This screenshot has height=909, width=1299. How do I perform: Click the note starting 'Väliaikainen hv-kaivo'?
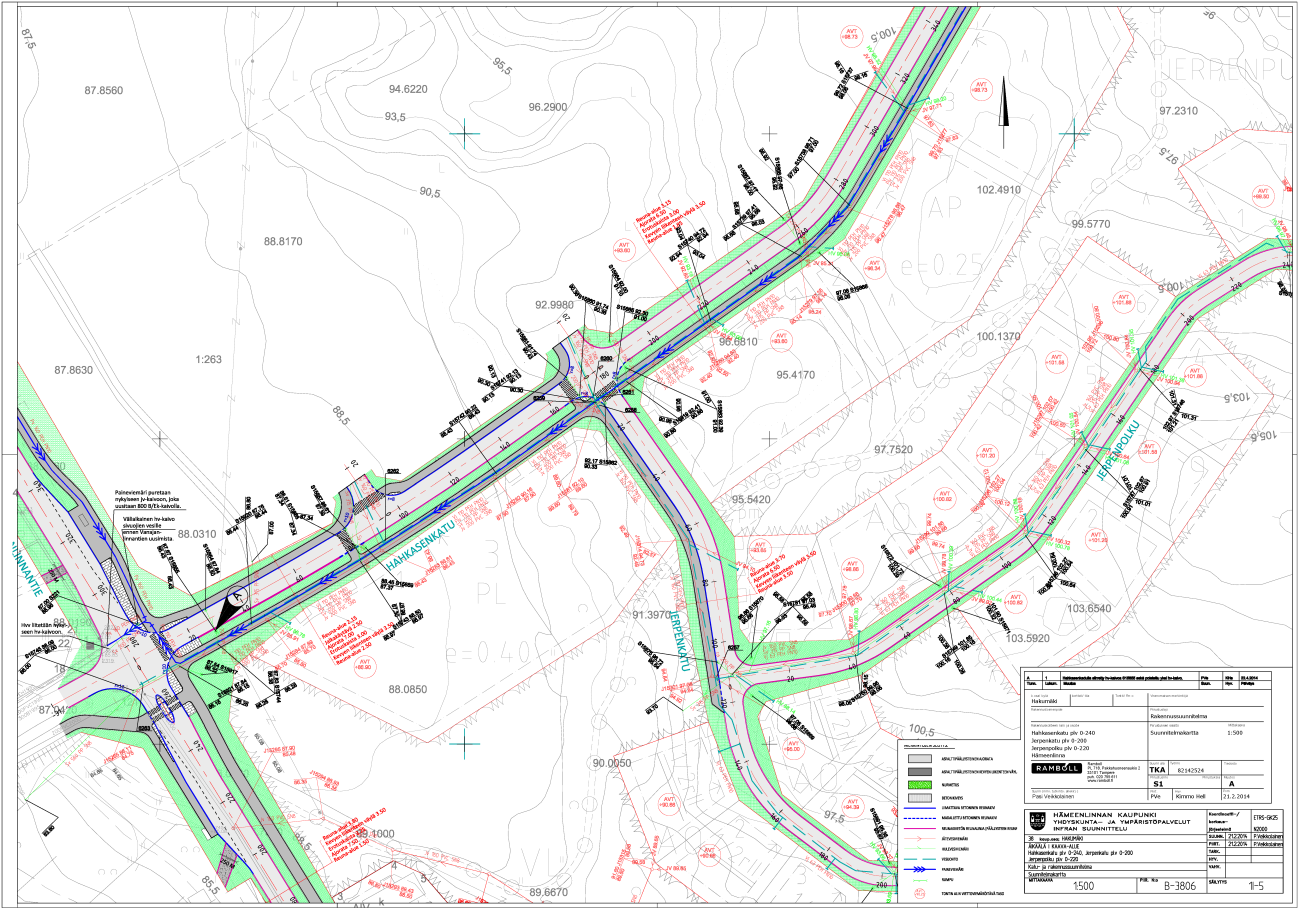(x=149, y=529)
